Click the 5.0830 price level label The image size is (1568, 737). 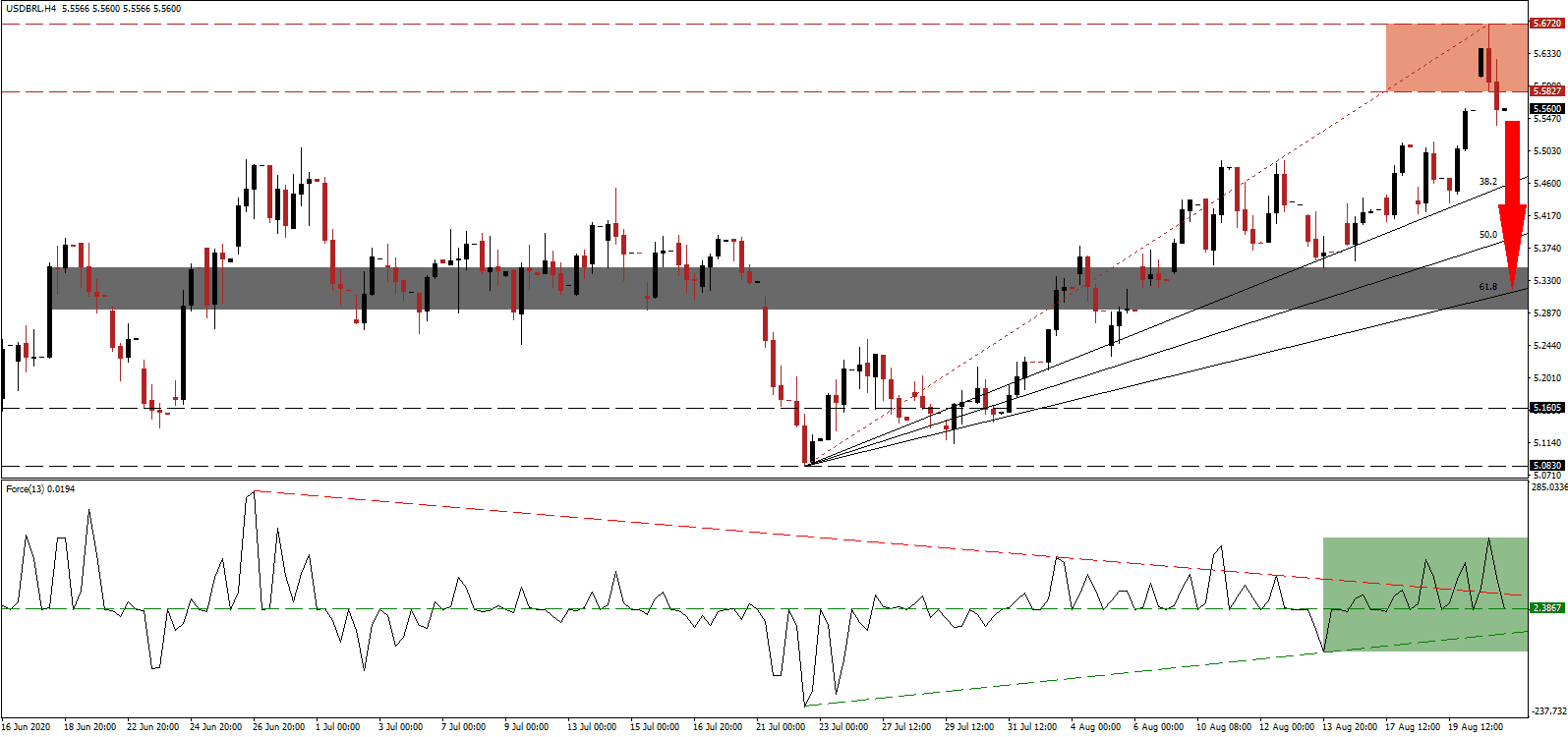click(x=1546, y=466)
